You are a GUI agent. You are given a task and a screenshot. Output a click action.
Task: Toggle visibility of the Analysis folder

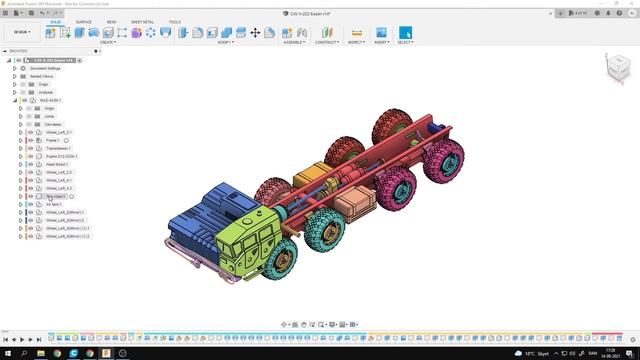pos(23,92)
